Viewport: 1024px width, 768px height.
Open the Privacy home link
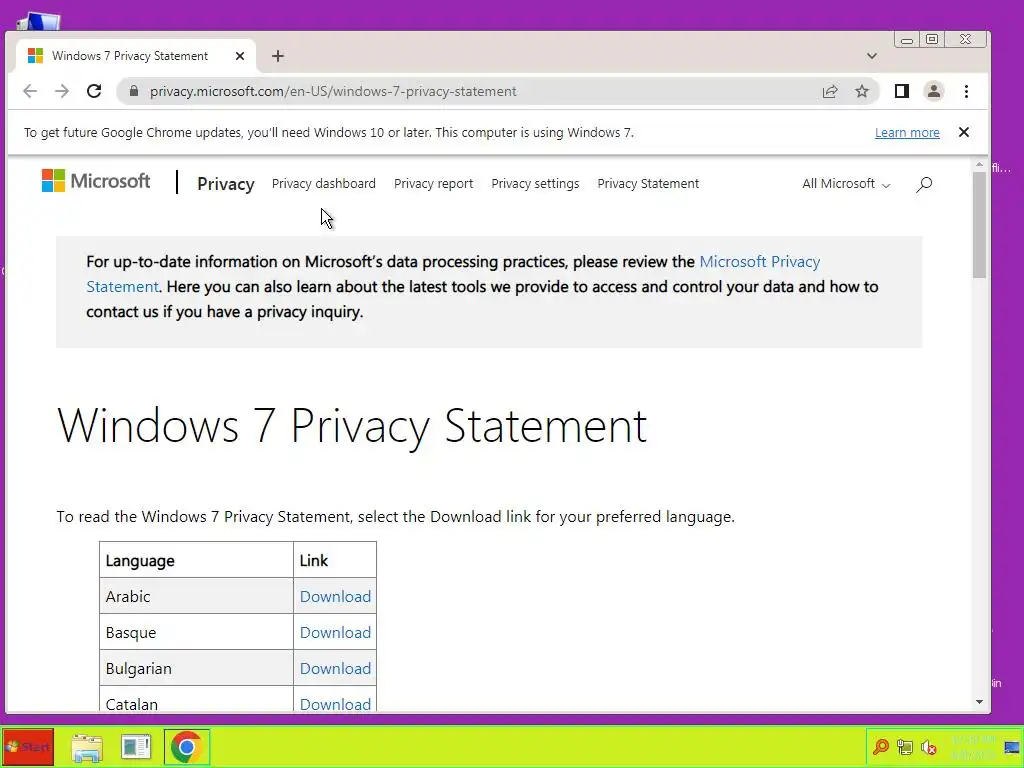click(x=226, y=184)
